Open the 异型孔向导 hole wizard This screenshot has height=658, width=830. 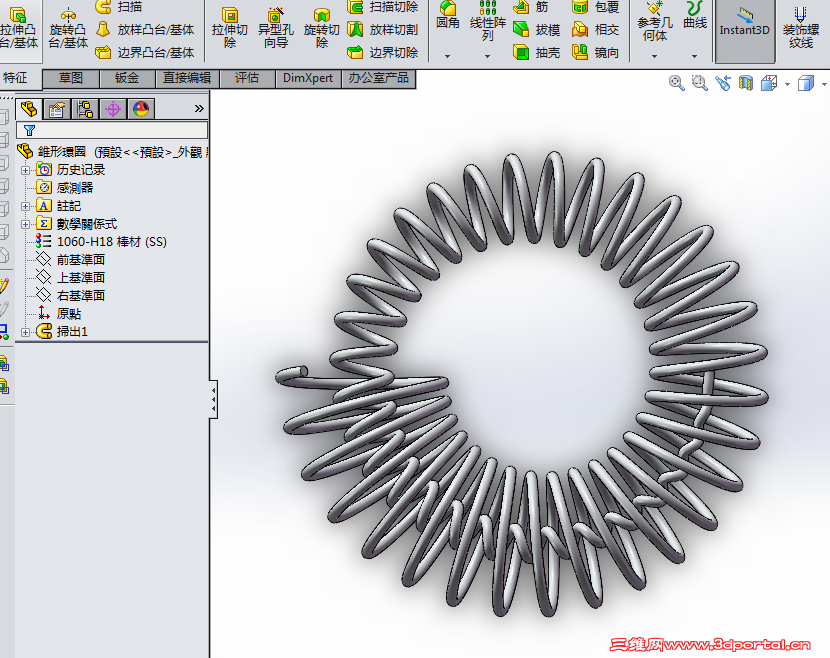tap(276, 29)
